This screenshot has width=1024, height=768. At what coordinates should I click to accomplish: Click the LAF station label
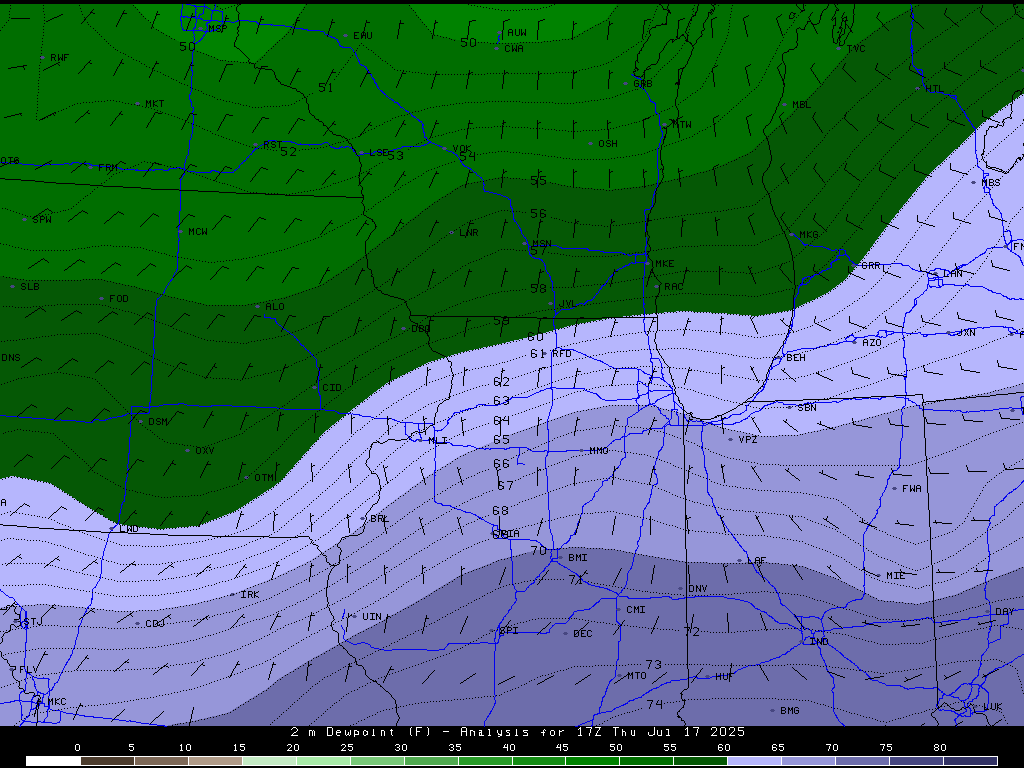[756, 561]
